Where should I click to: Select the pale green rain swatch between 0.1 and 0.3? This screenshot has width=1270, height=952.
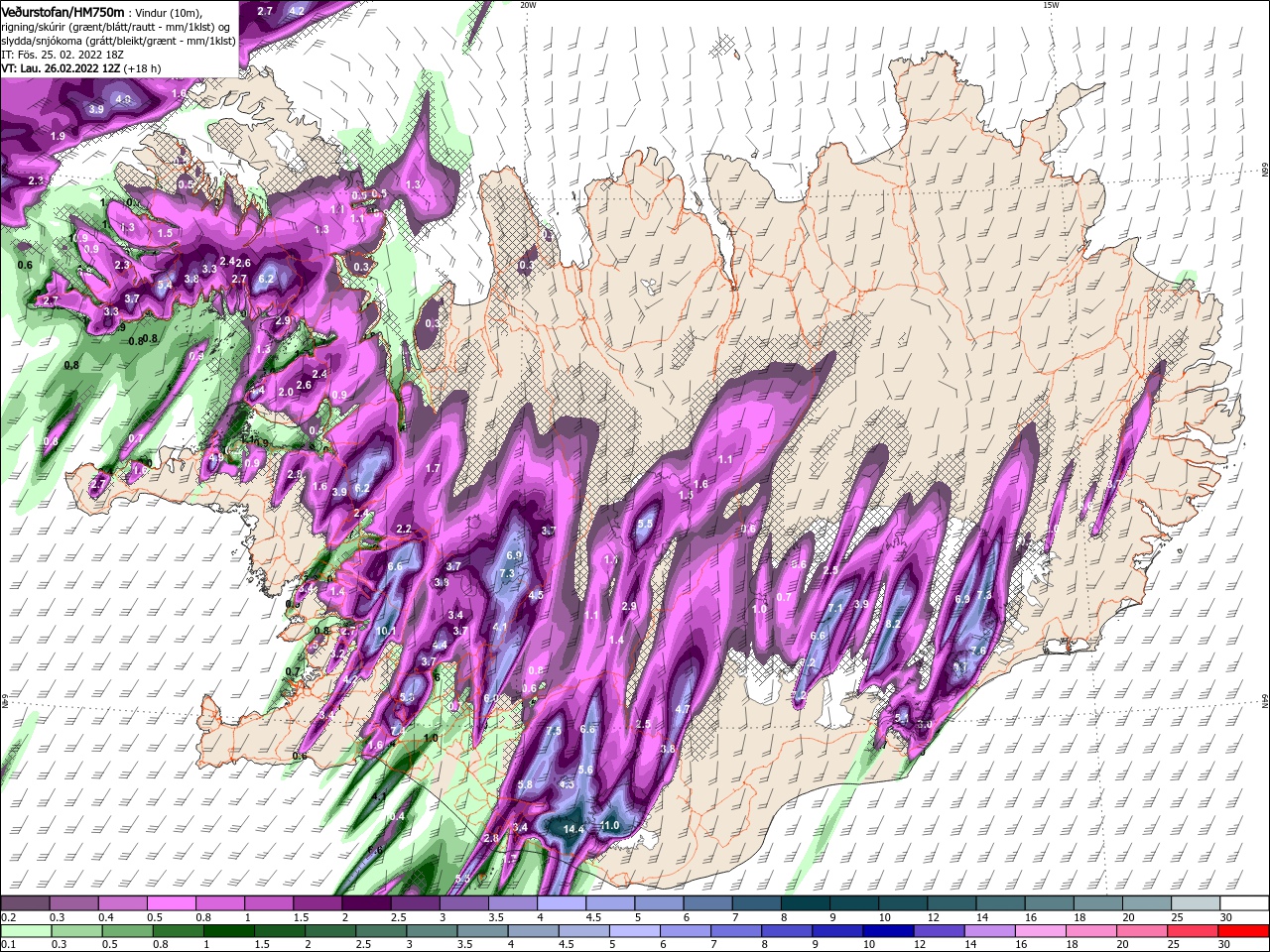click(26, 931)
